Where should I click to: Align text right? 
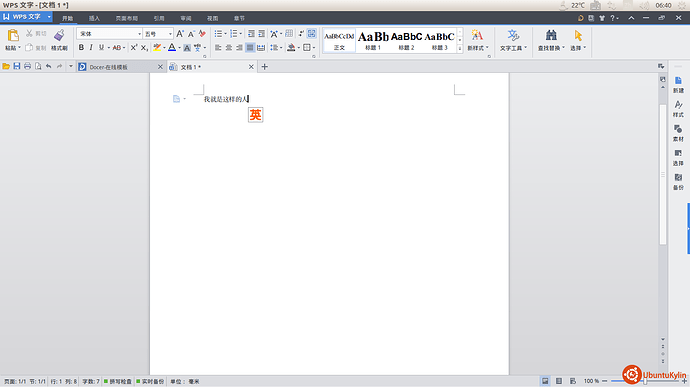click(x=239, y=48)
